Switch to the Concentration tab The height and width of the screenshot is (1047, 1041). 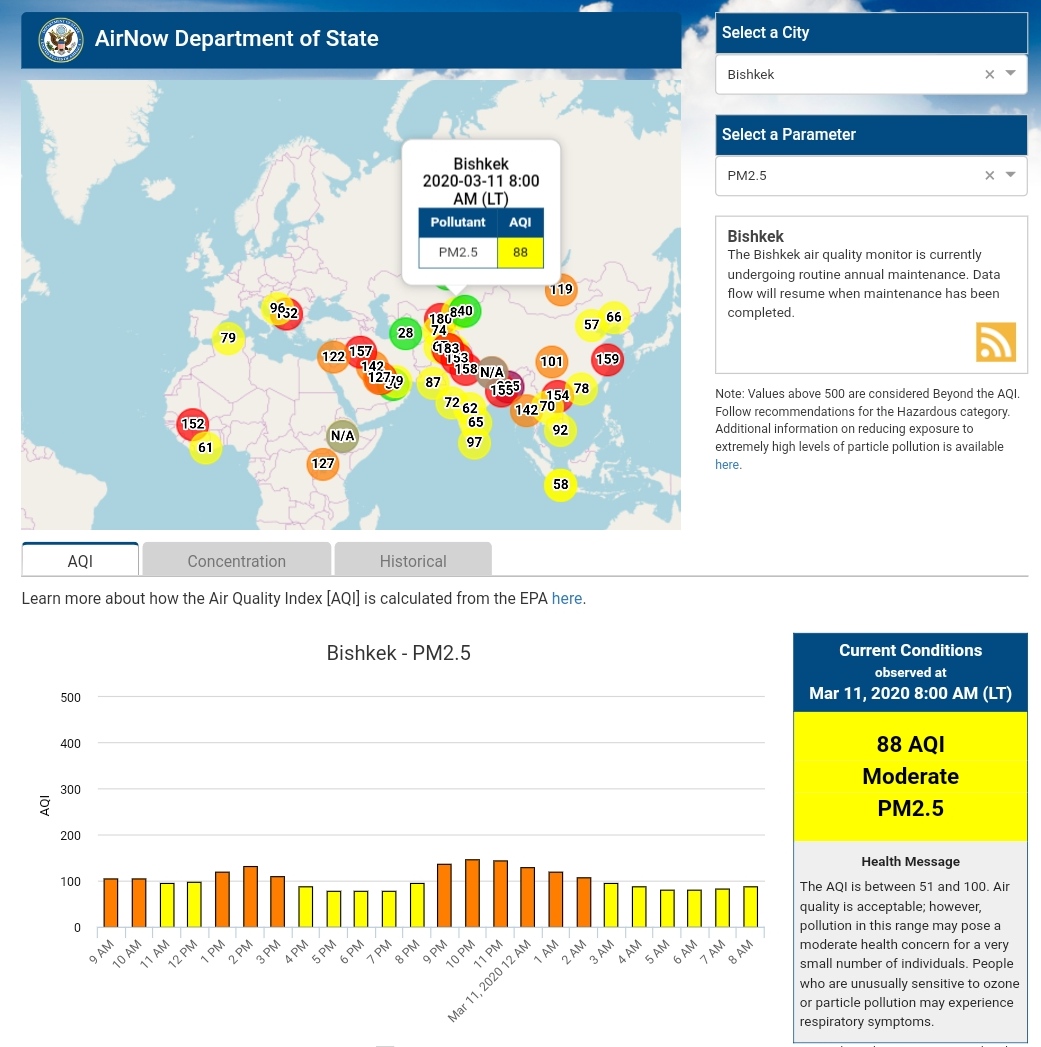(x=236, y=561)
